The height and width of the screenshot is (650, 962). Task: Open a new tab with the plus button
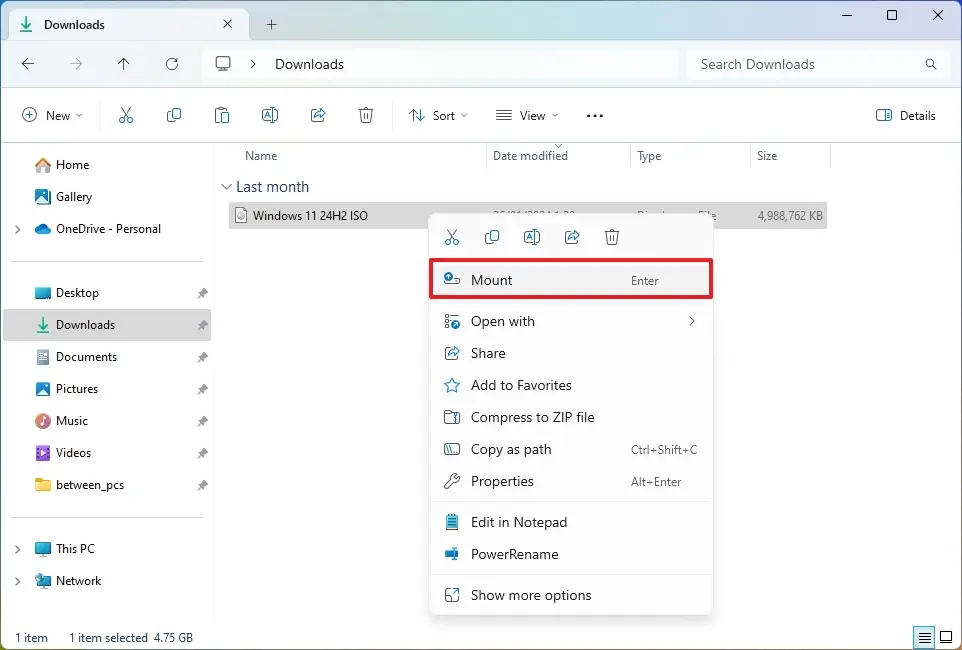(271, 25)
